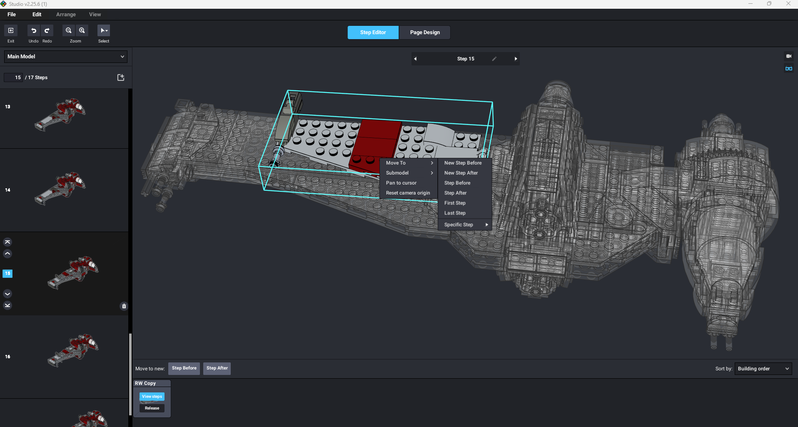The height and width of the screenshot is (427, 798).
Task: Activate the Select tool in the toolbar
Action: [104, 31]
